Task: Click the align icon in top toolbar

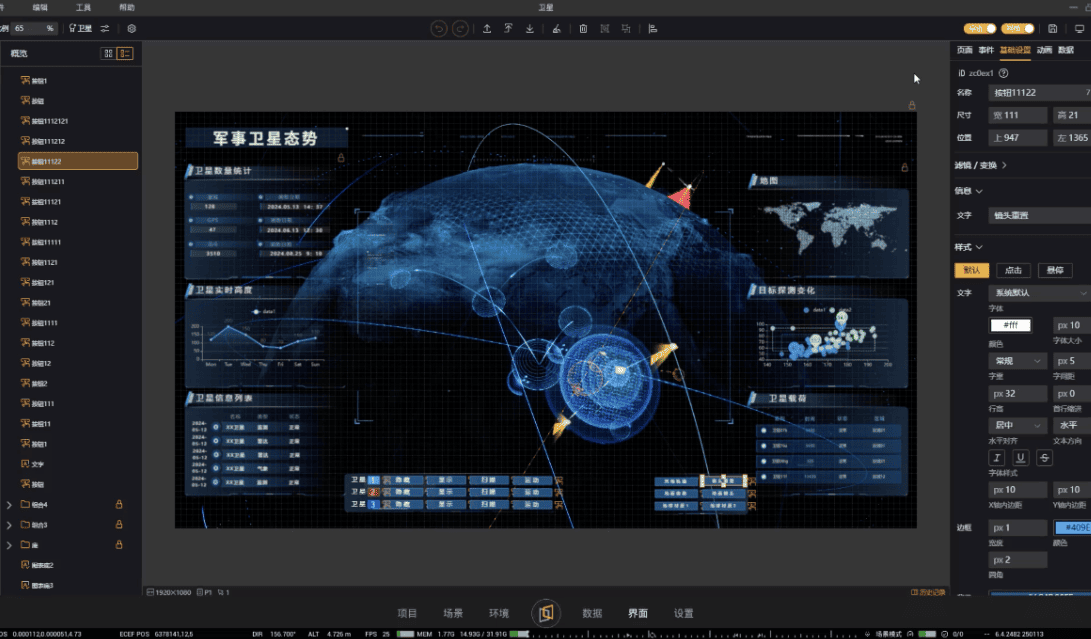Action: pyautogui.click(x=652, y=29)
